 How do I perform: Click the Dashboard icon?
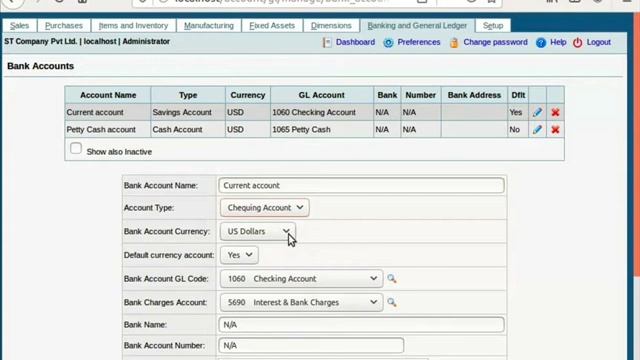pyautogui.click(x=327, y=42)
